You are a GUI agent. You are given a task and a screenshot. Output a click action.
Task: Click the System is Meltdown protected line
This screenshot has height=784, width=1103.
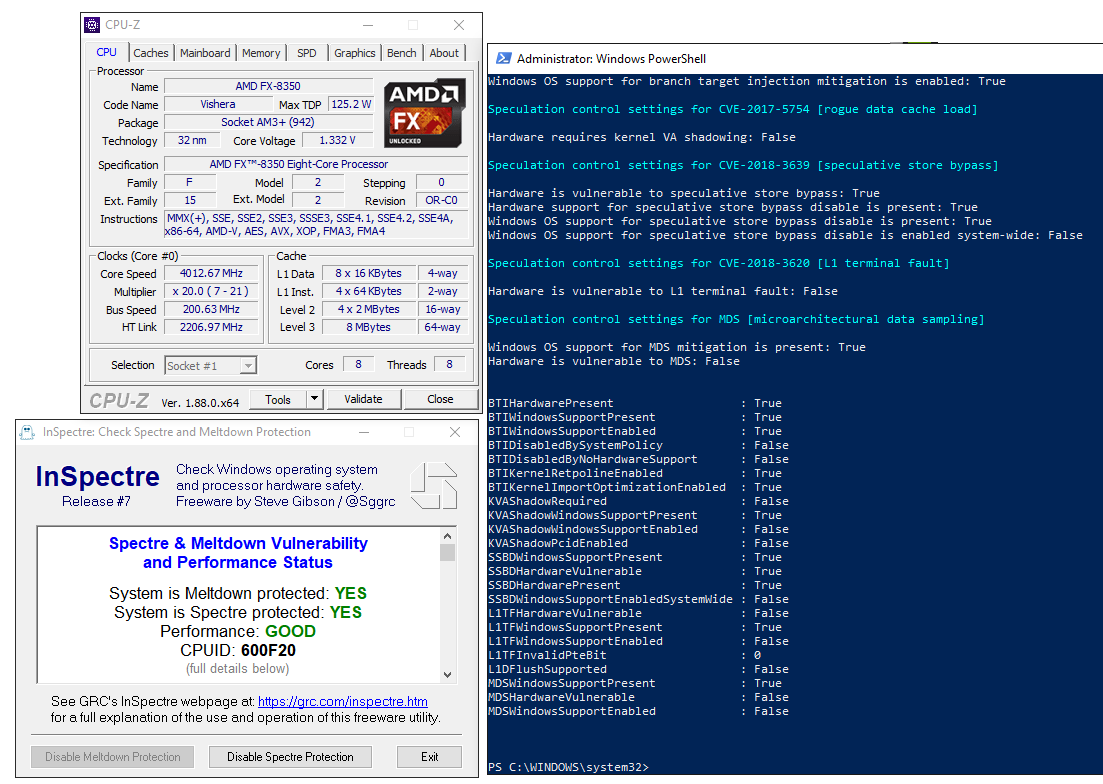[x=238, y=593]
